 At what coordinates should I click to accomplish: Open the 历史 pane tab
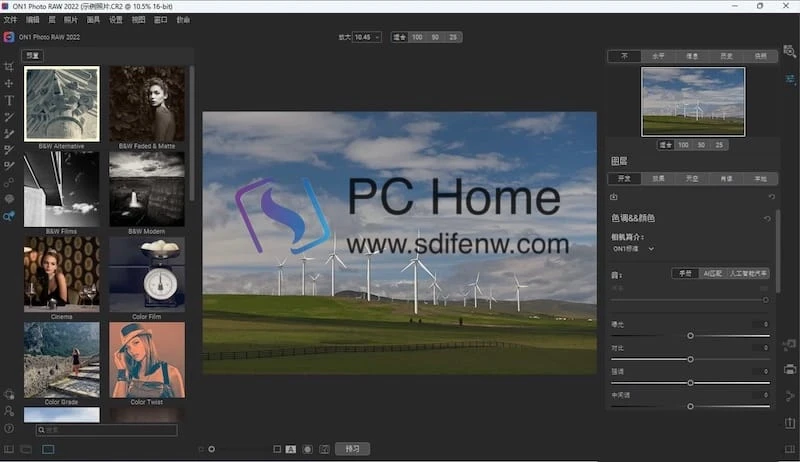click(x=727, y=56)
